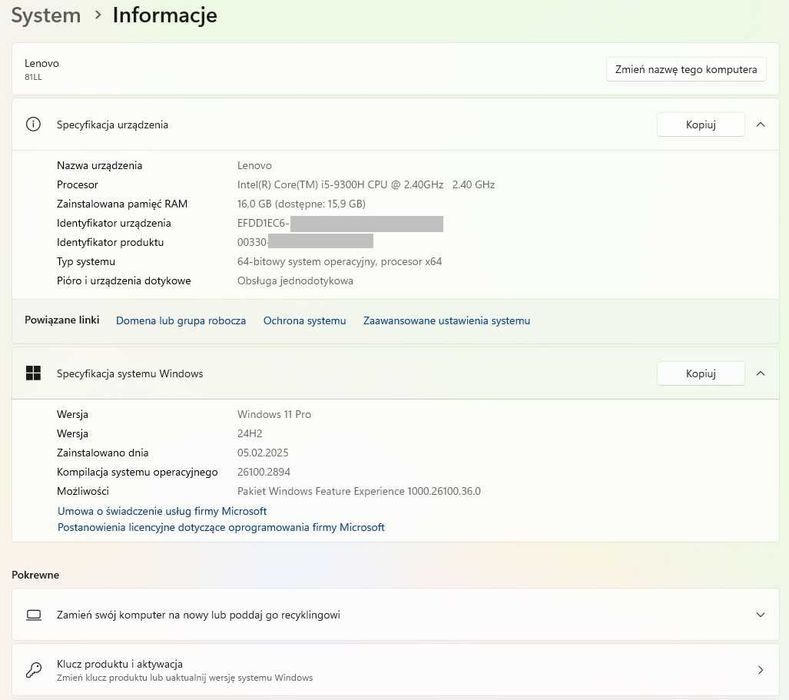This screenshot has width=789, height=700.
Task: Go back to System in breadcrumb
Action: [46, 16]
